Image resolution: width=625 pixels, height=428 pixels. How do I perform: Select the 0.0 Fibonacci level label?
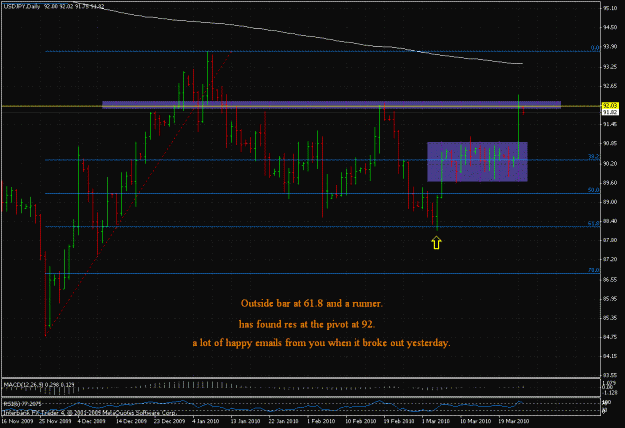595,48
